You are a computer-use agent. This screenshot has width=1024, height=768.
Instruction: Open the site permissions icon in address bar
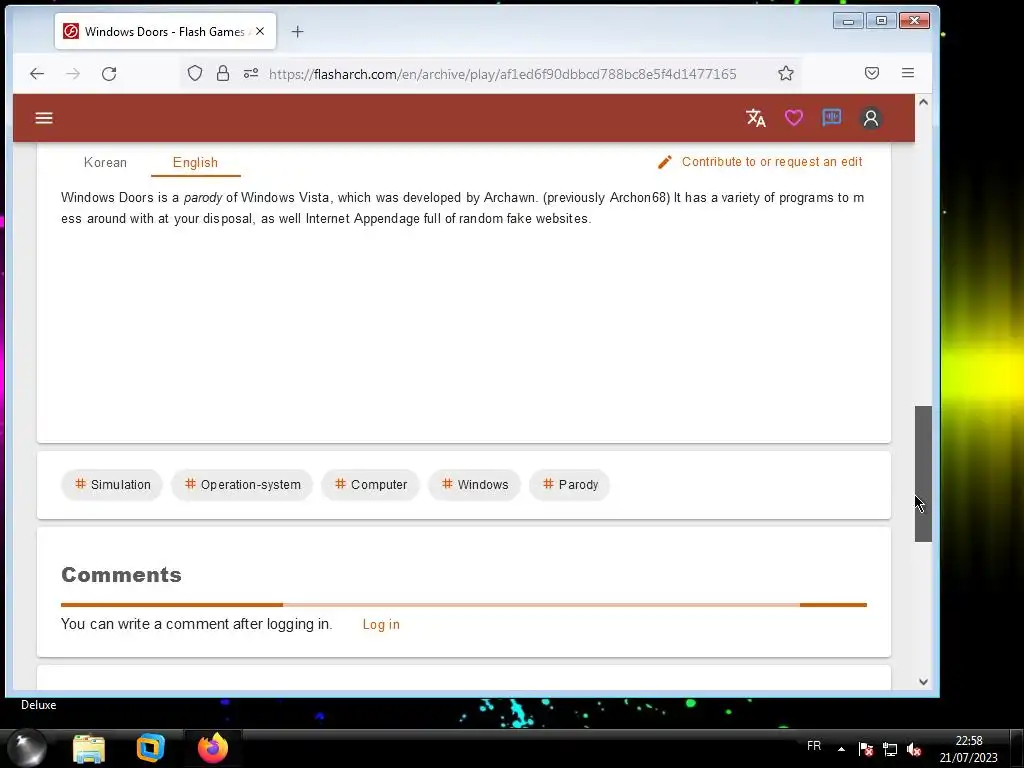pos(251,73)
